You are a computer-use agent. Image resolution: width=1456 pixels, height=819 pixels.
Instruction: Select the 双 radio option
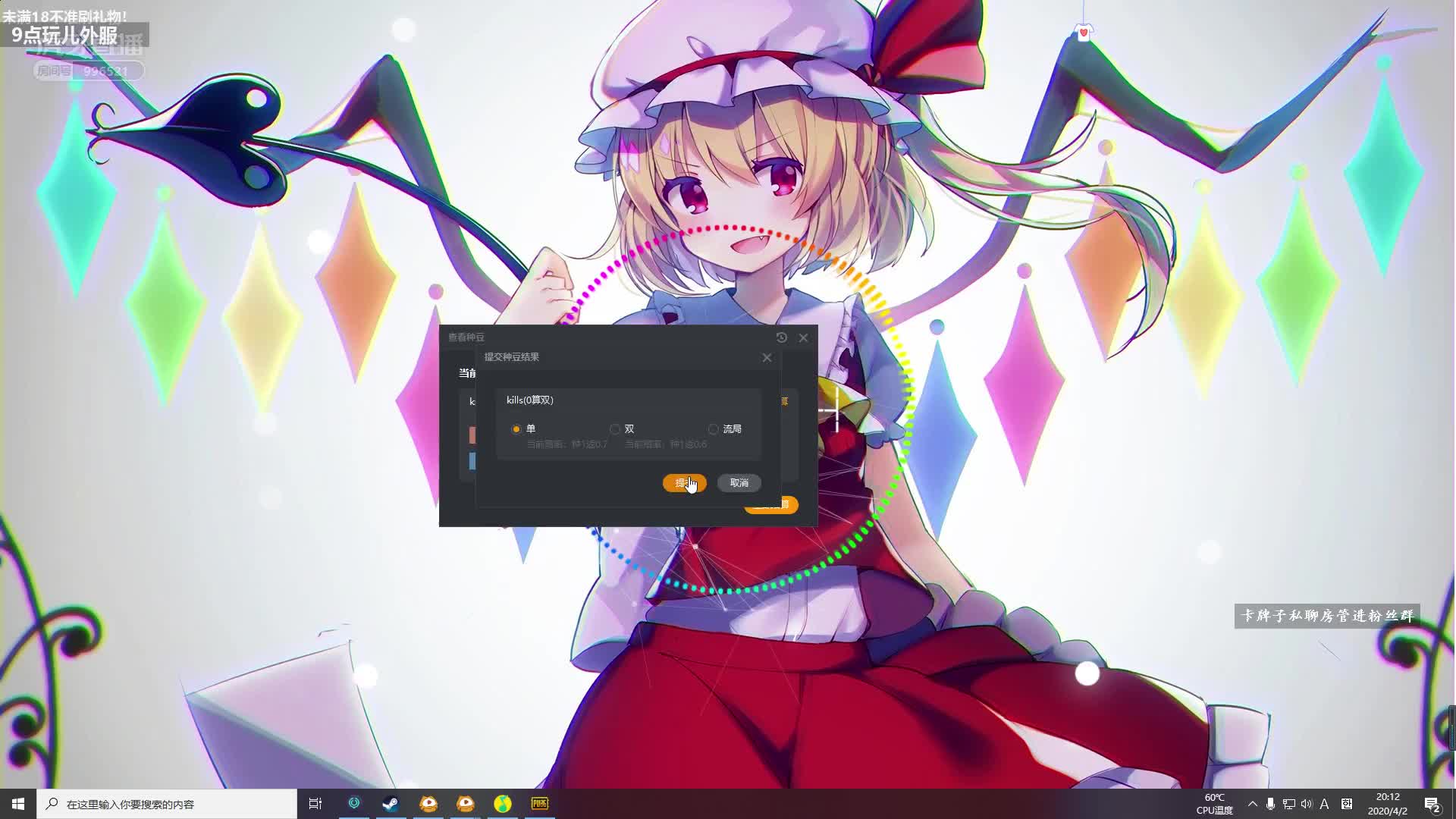pos(615,429)
